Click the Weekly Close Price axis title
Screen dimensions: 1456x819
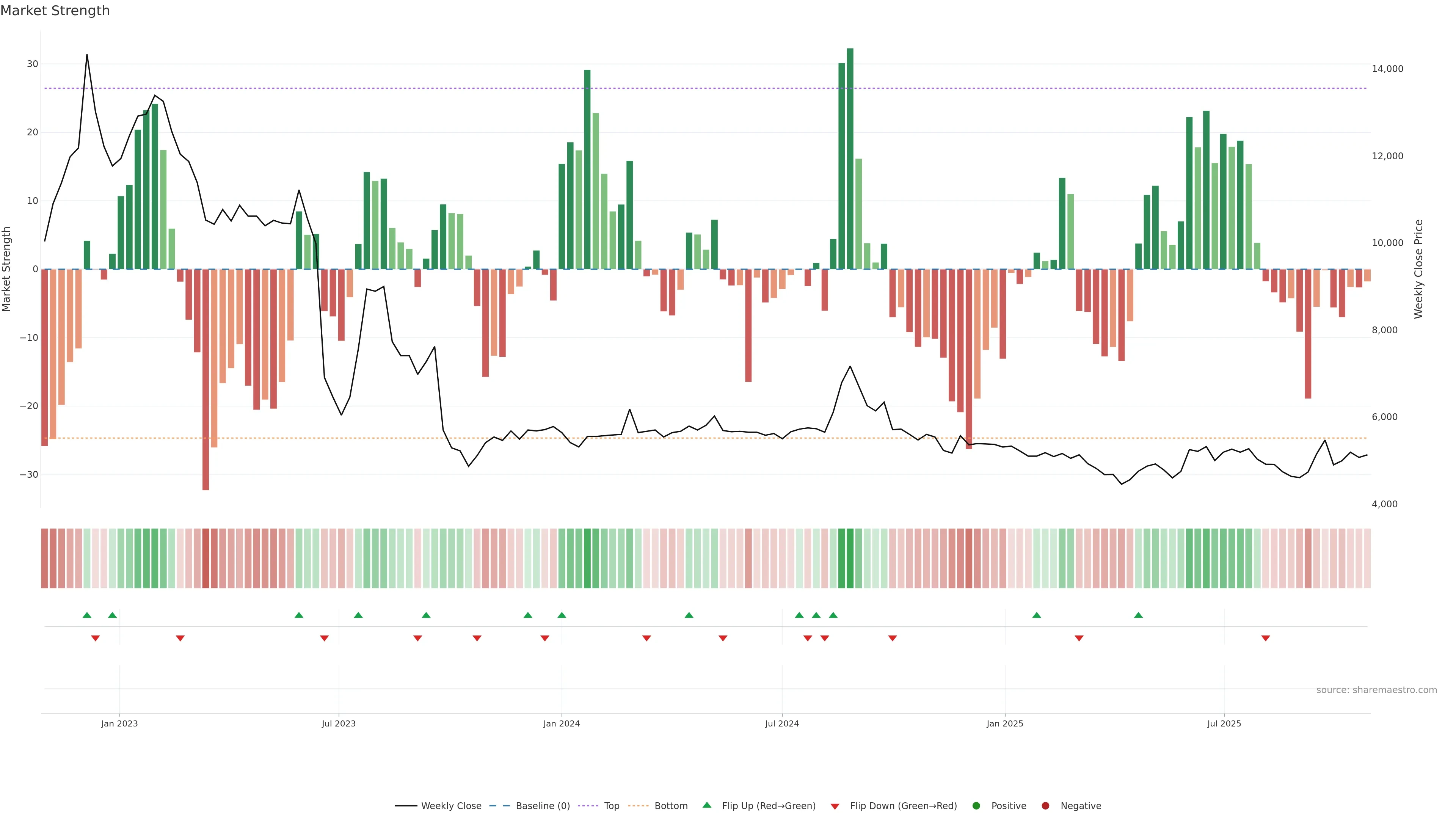point(1418,269)
